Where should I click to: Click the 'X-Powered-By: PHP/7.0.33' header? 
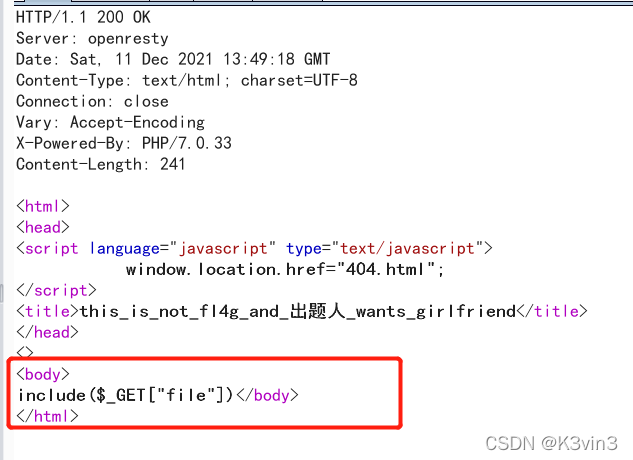(124, 143)
